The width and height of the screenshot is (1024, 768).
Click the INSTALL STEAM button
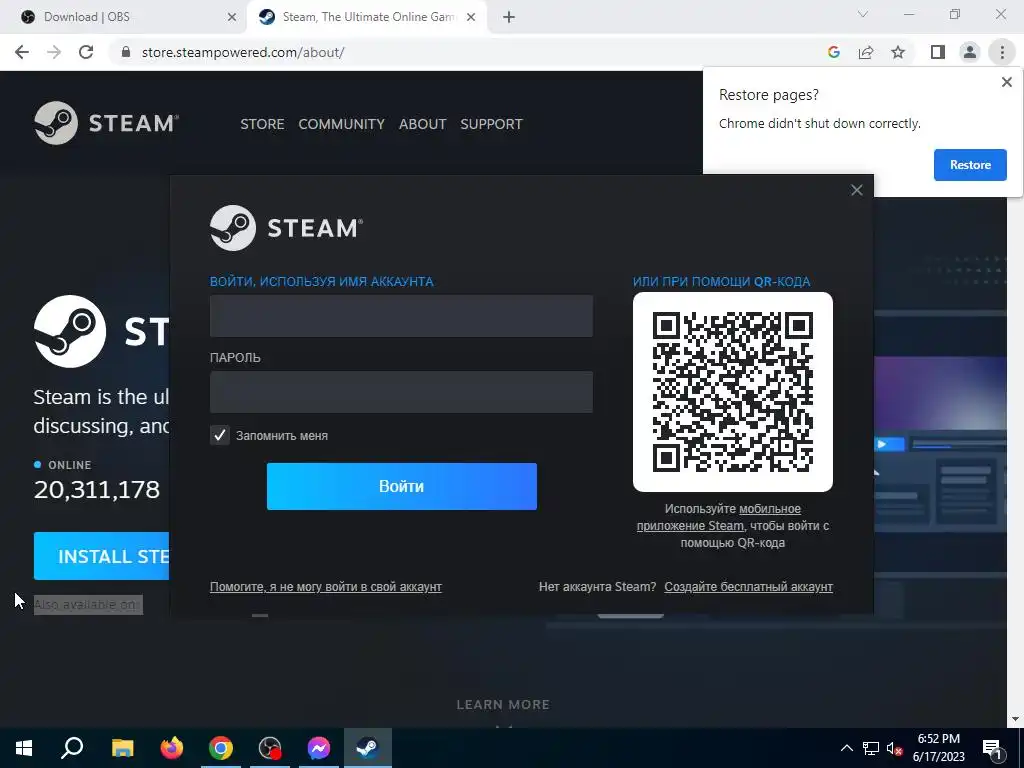tap(101, 556)
